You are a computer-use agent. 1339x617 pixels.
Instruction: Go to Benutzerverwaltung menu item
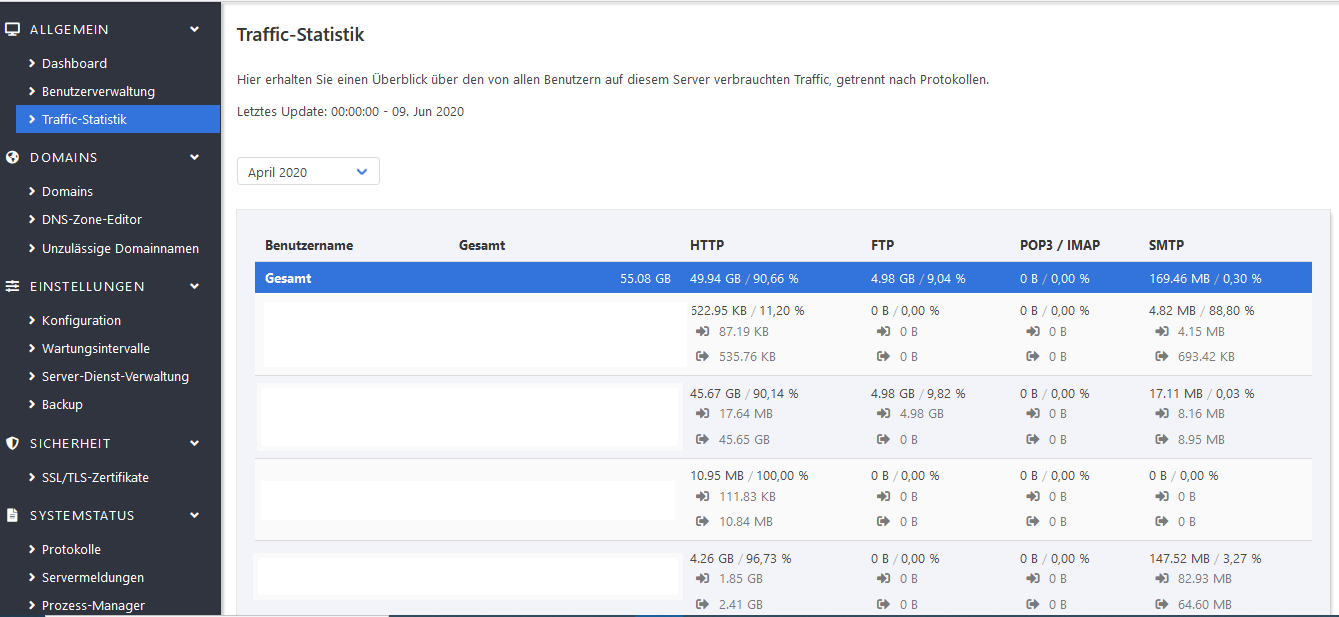tap(98, 91)
